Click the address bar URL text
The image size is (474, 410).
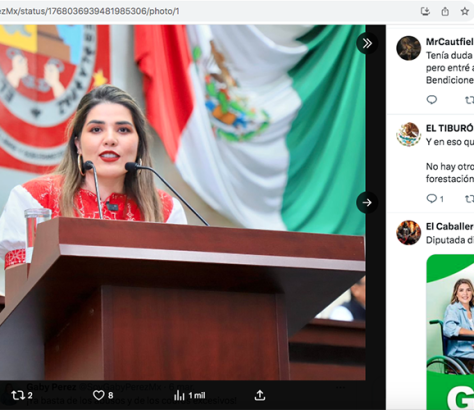(x=90, y=11)
